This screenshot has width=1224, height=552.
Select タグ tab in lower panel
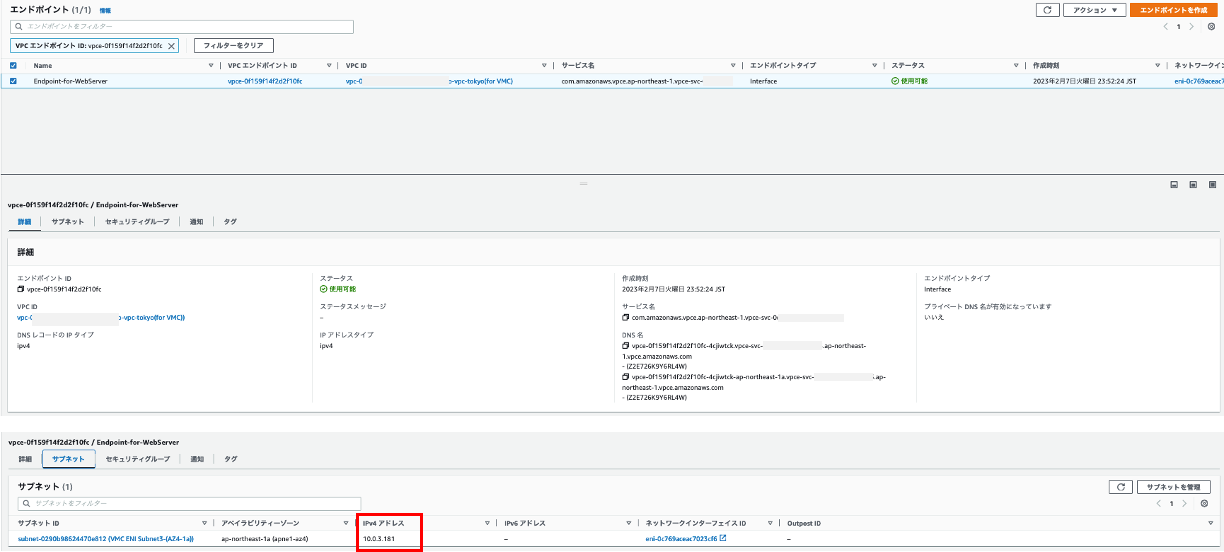coord(230,458)
